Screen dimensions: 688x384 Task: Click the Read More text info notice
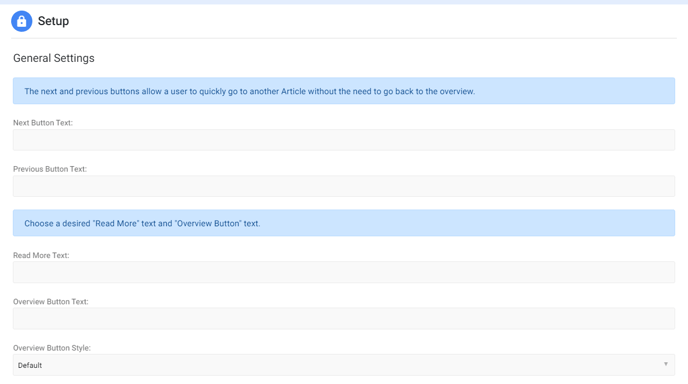(344, 223)
